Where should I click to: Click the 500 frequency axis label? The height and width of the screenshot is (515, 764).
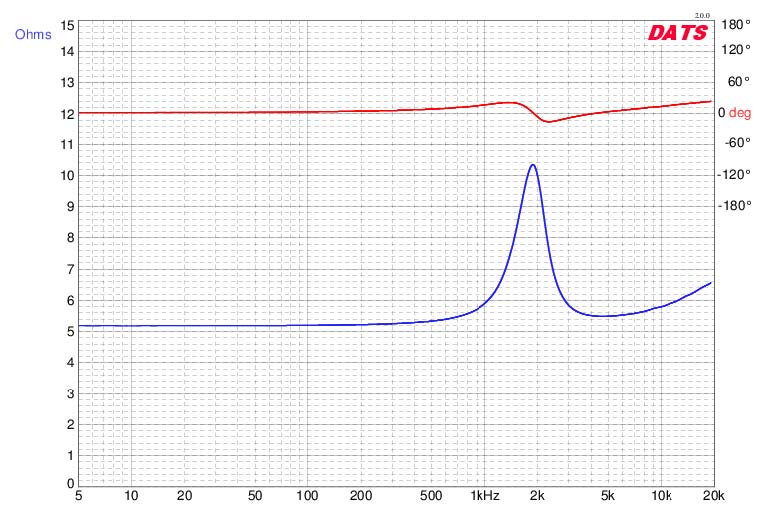coord(431,496)
